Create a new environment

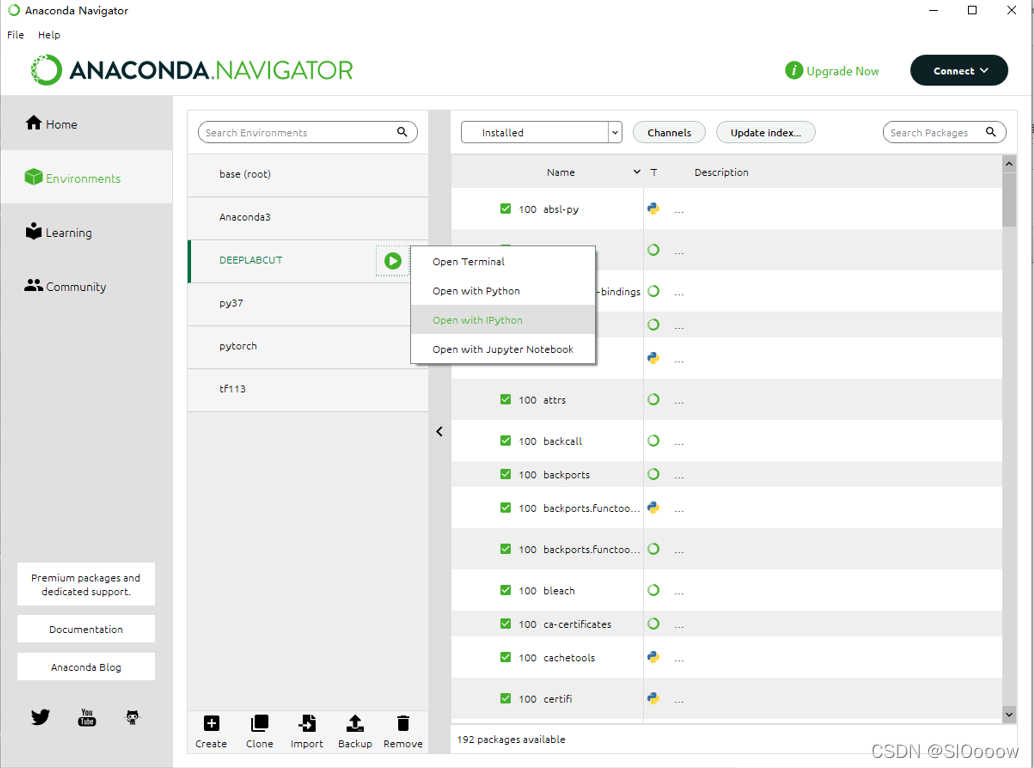pyautogui.click(x=211, y=732)
